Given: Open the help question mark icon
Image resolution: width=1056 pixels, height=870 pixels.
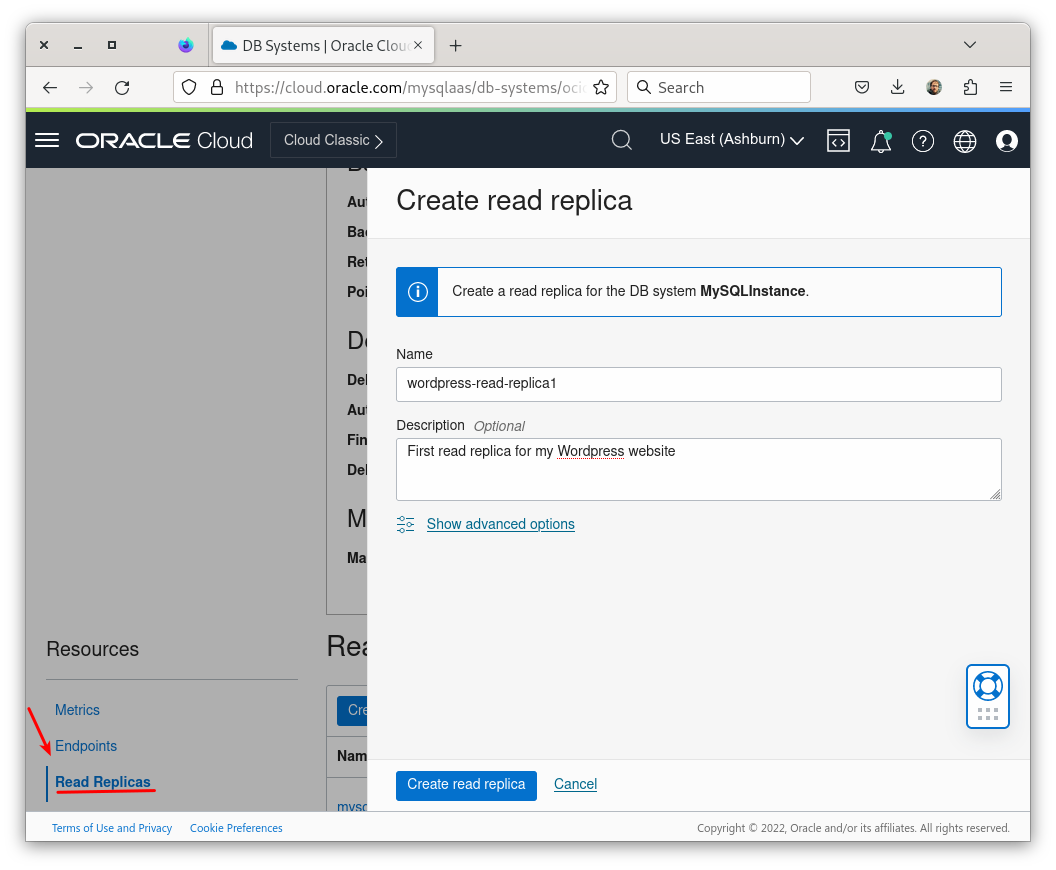Looking at the screenshot, I should click(x=922, y=141).
